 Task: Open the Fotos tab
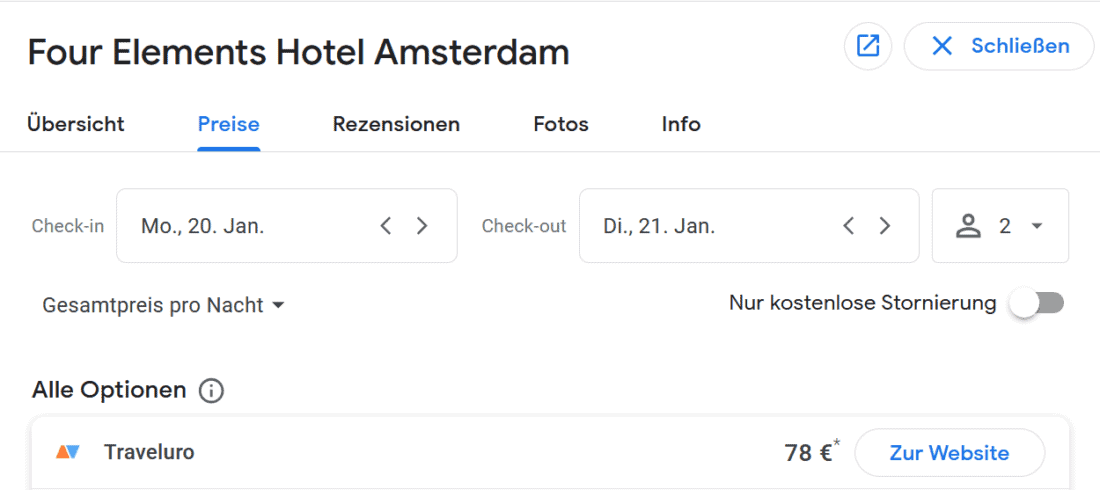[561, 125]
